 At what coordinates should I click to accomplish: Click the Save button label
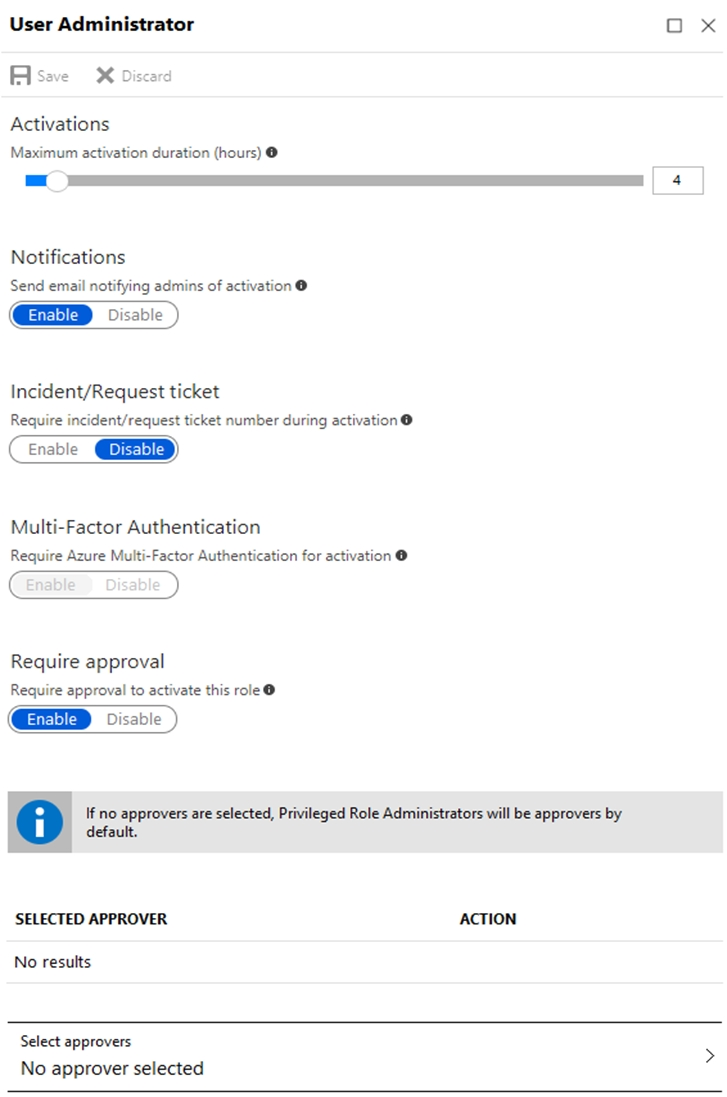52,76
